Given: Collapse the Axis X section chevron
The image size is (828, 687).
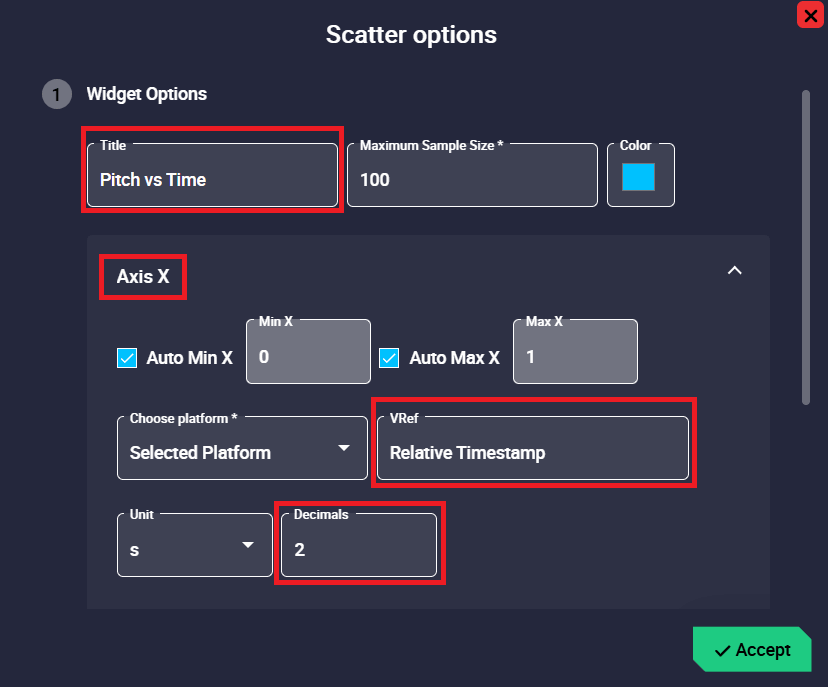Looking at the screenshot, I should (x=734, y=271).
